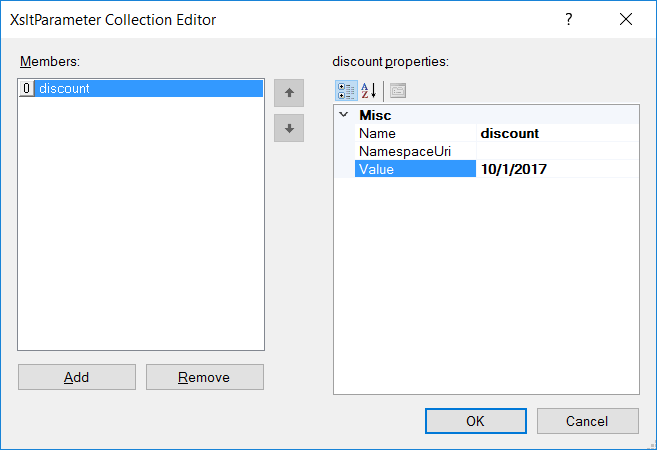
Task: Move discount member down with arrow
Action: 289,128
